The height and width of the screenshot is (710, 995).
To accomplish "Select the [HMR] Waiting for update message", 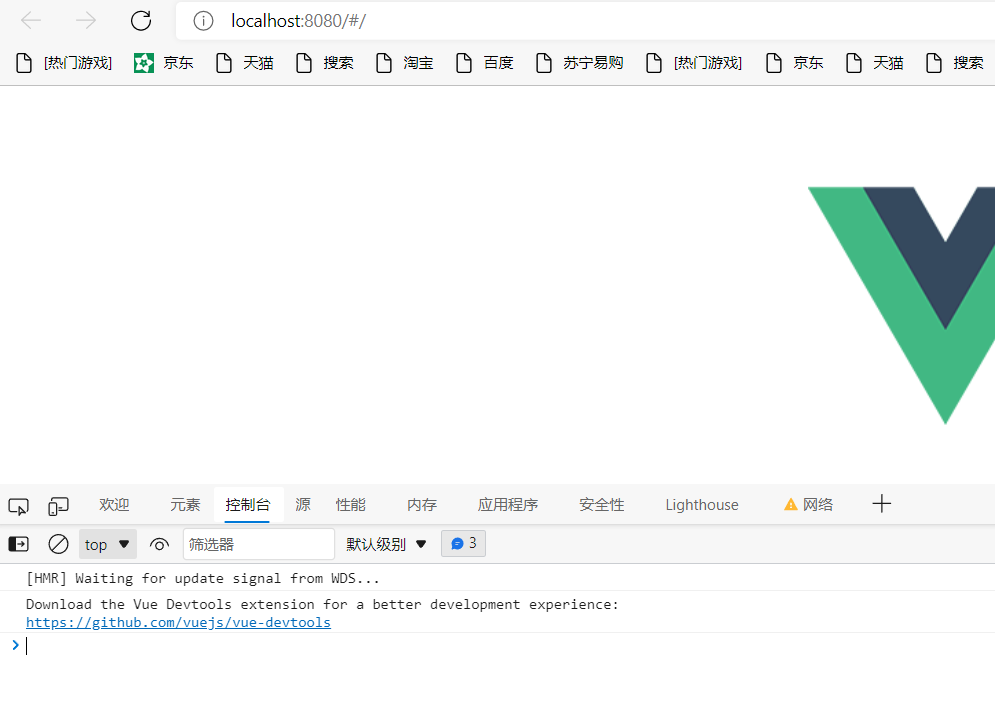I will point(203,579).
